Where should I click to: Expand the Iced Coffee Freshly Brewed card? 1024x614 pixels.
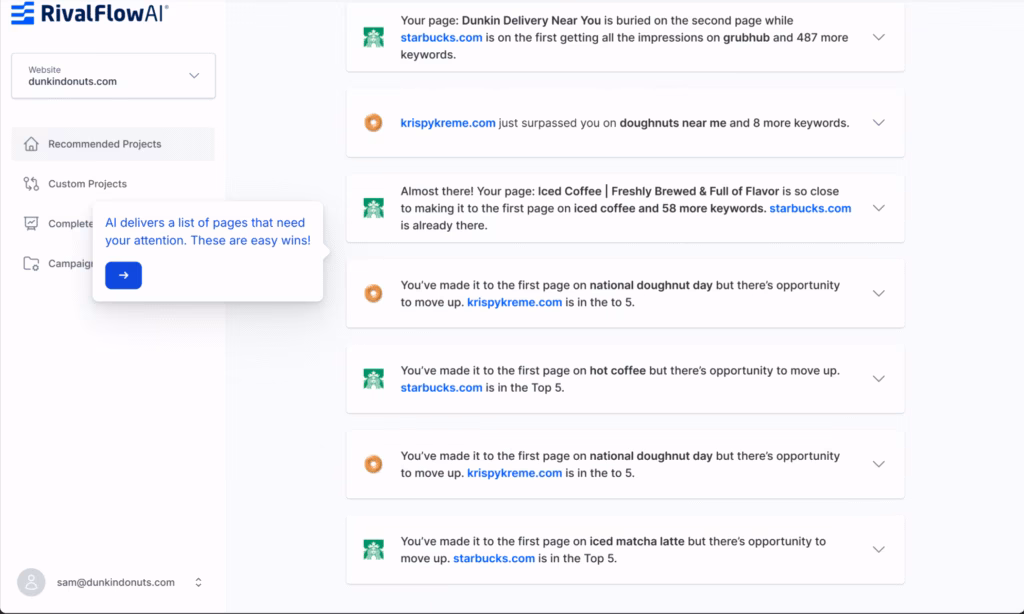tap(878, 208)
